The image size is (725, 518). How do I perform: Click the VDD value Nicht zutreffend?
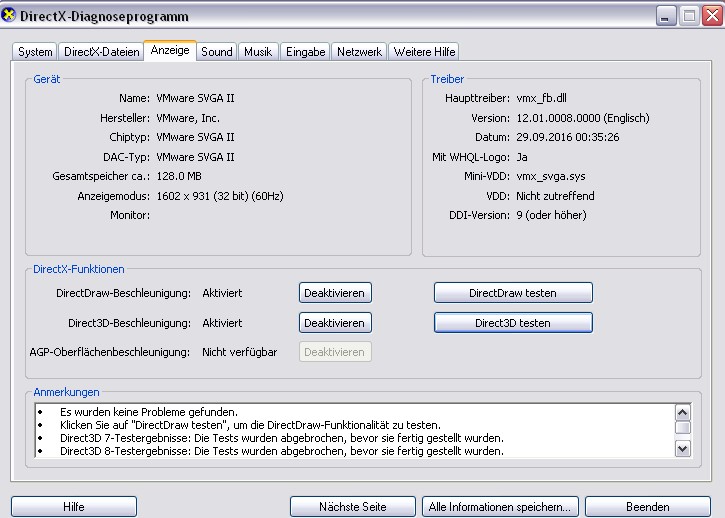(x=555, y=196)
